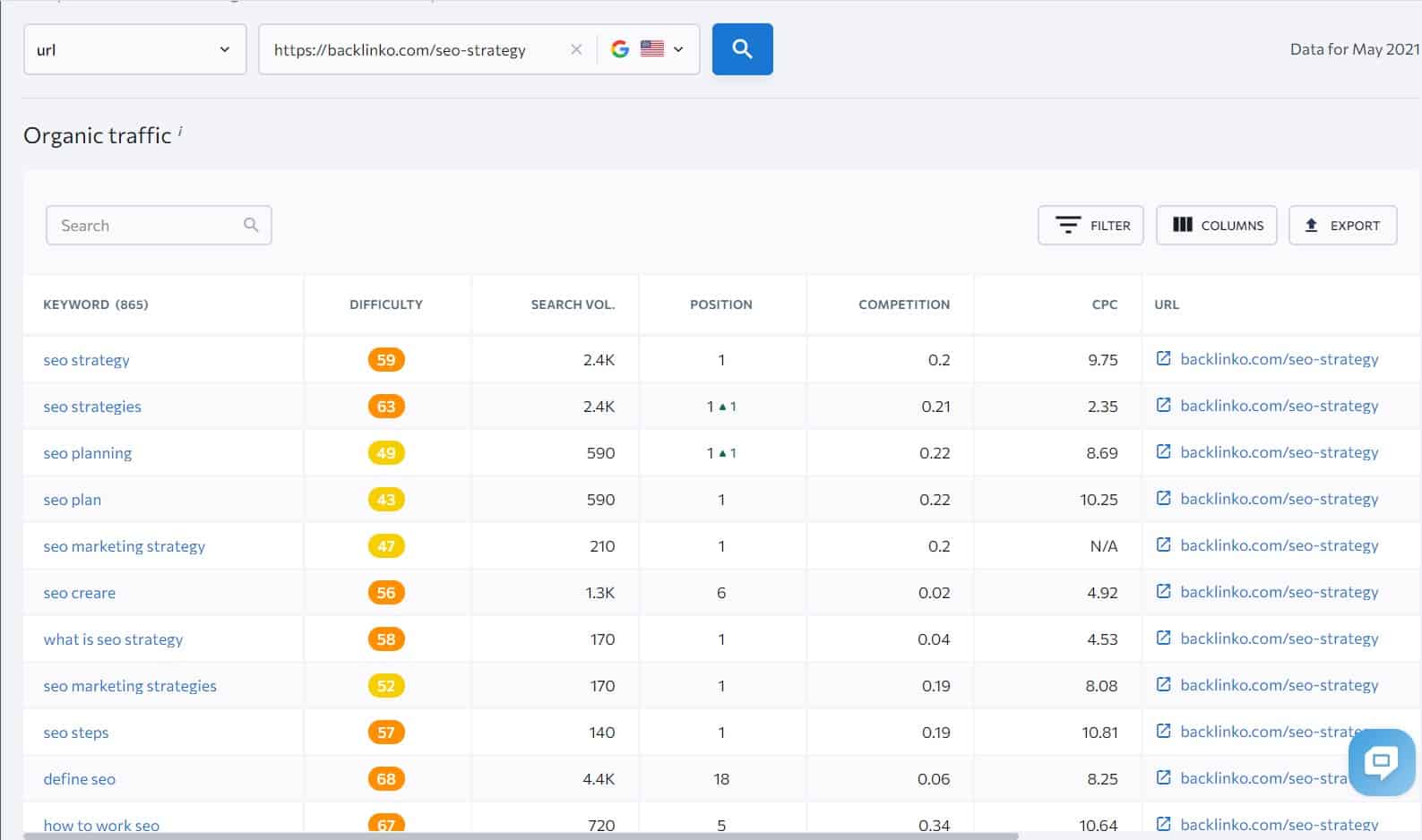Click the 'Data for May 2021' label
1422x840 pixels.
pos(1355,49)
